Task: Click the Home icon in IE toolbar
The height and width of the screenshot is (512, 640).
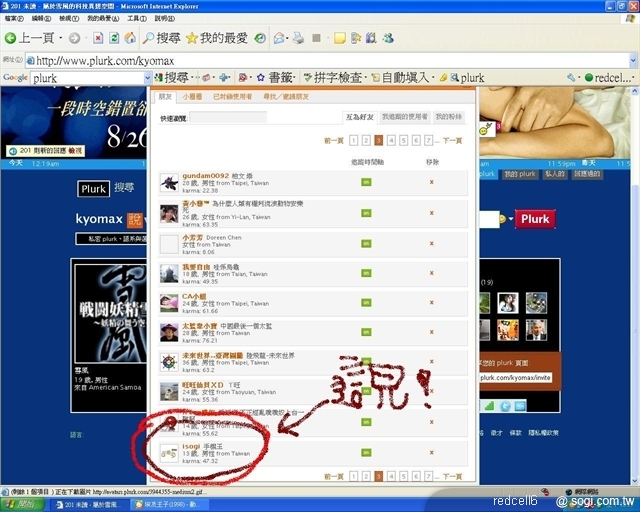Action: (130, 38)
